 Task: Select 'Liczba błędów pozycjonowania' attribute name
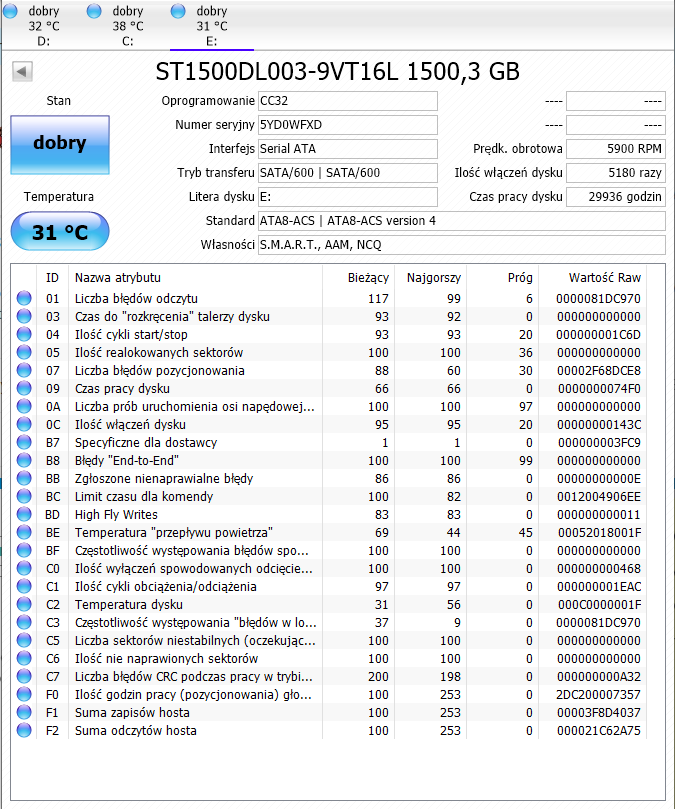click(x=159, y=371)
